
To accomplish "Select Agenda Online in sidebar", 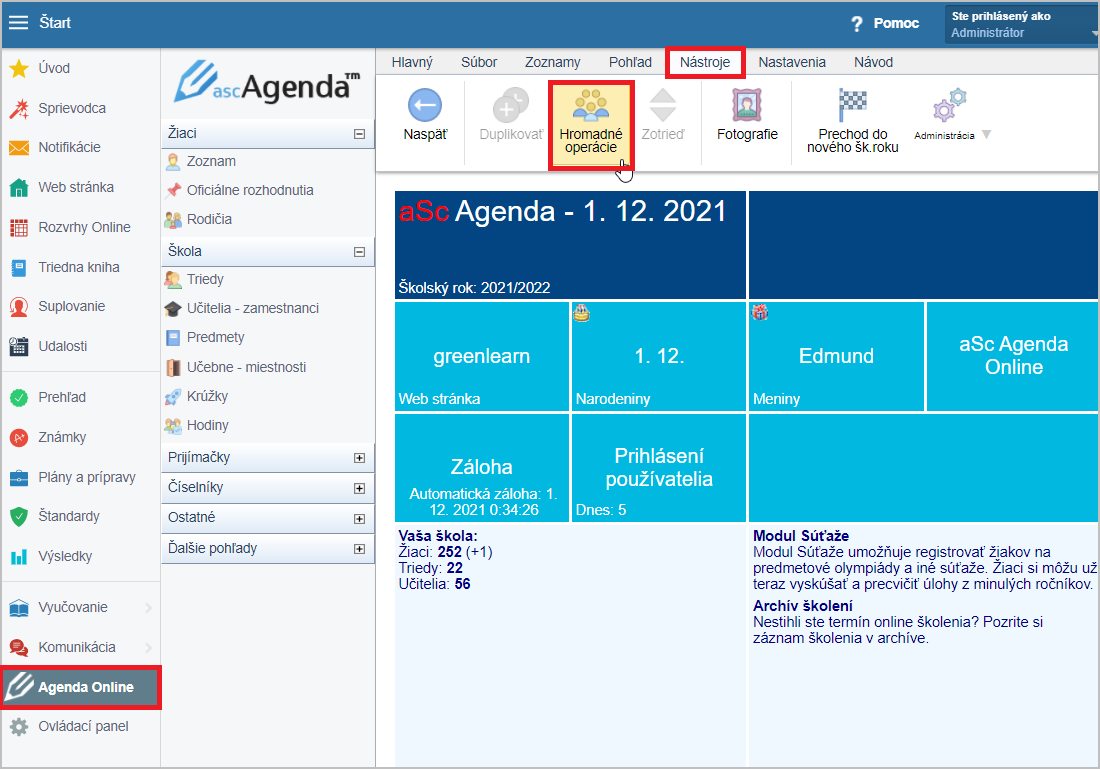I will (81, 688).
